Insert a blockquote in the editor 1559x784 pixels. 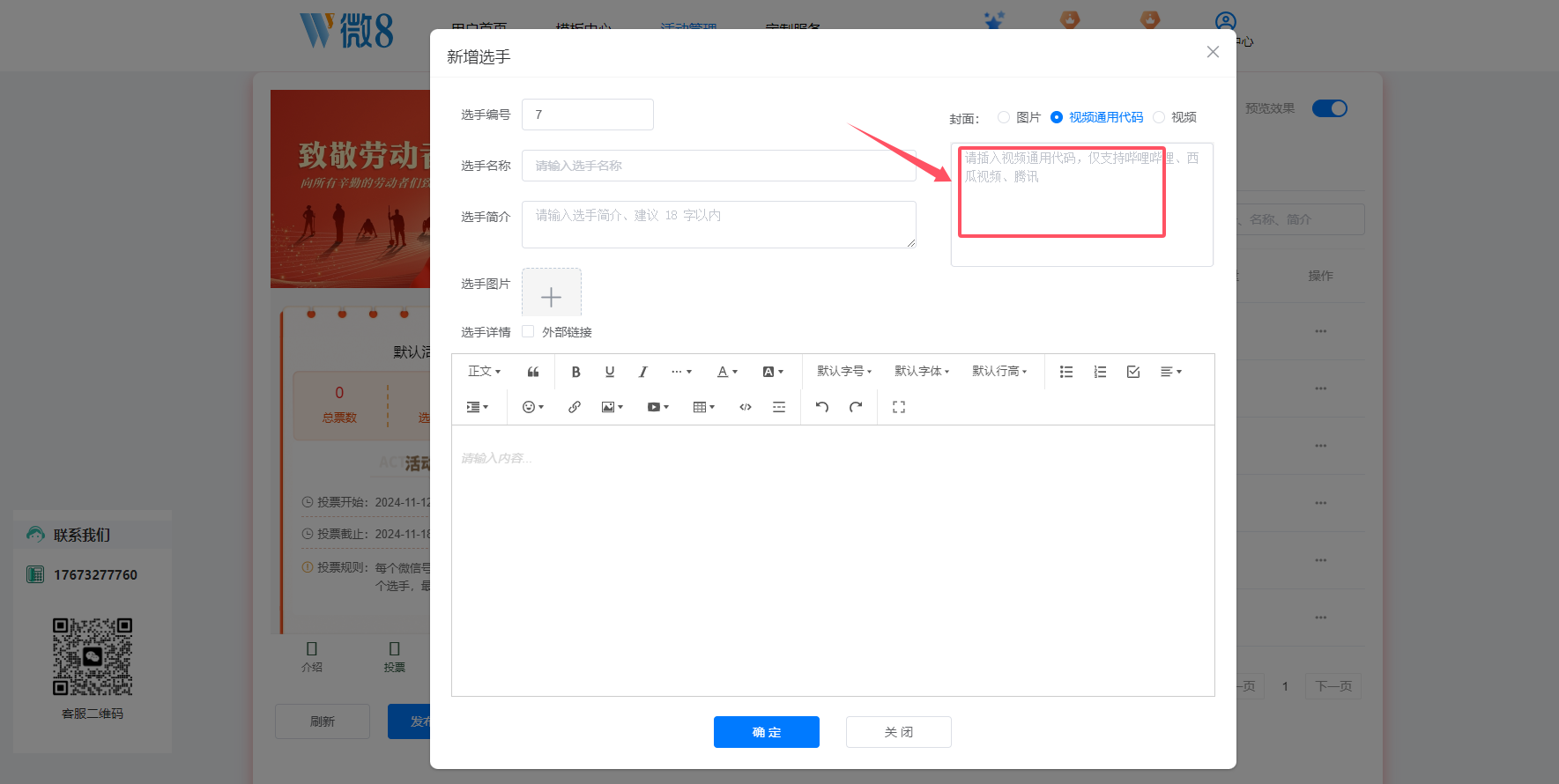[x=533, y=372]
